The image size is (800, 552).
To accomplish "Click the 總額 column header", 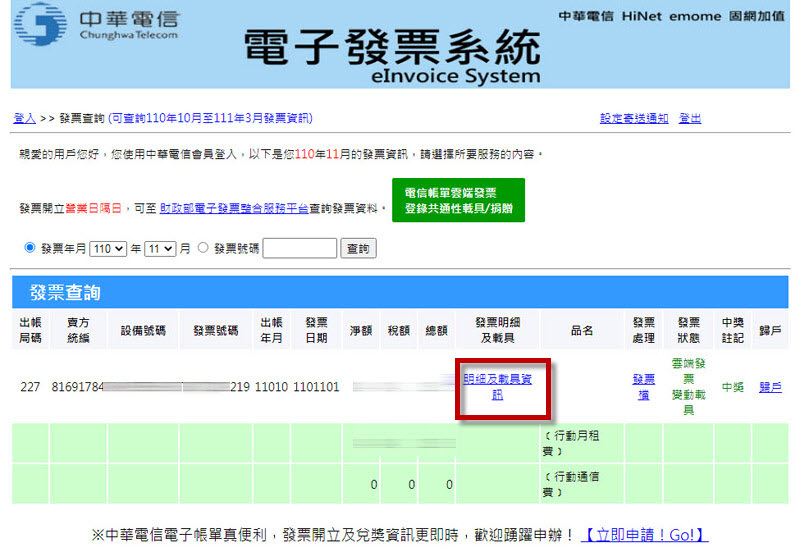I will [436, 331].
